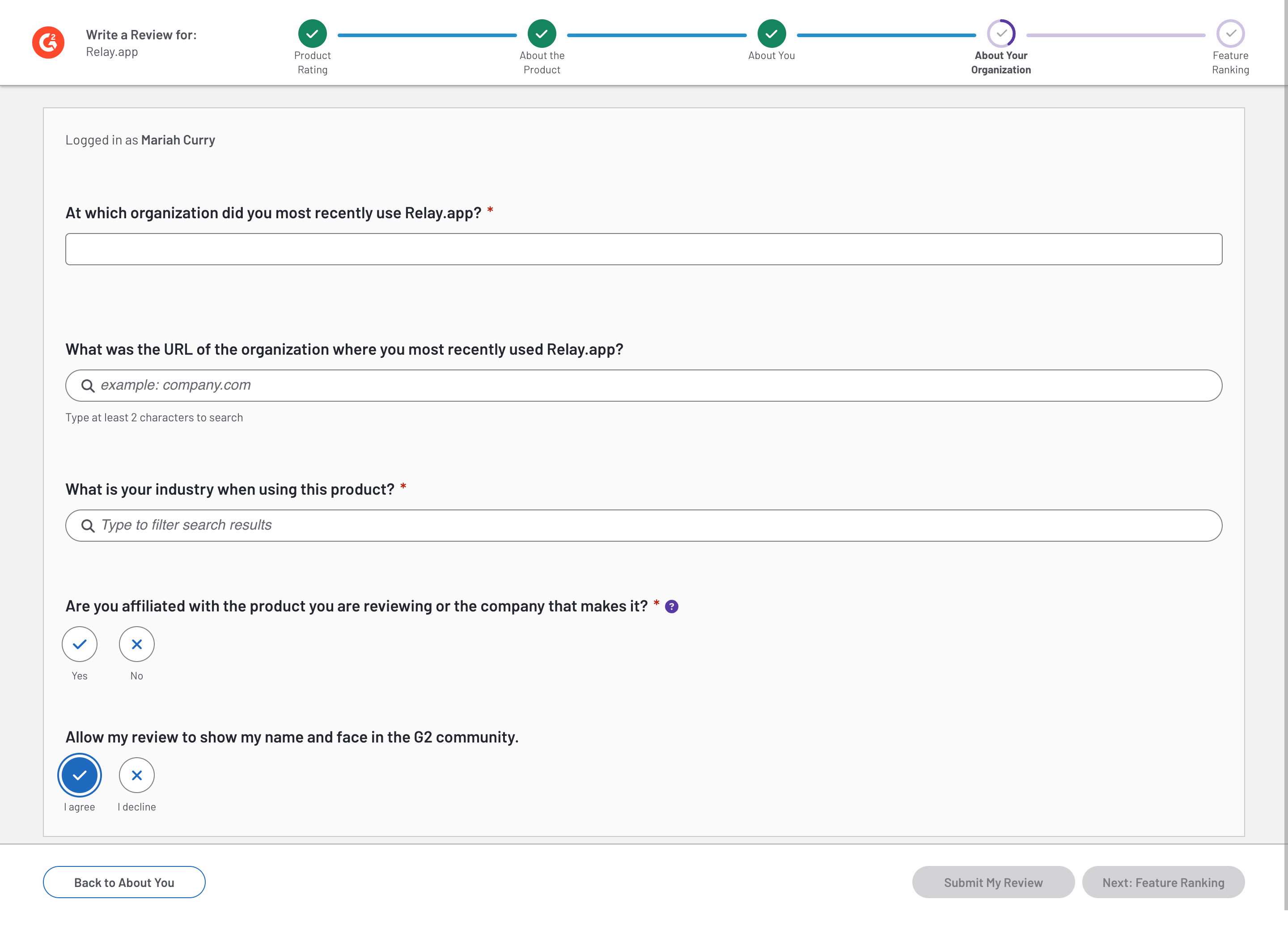
Task: Select Yes for product affiliation
Action: click(80, 644)
